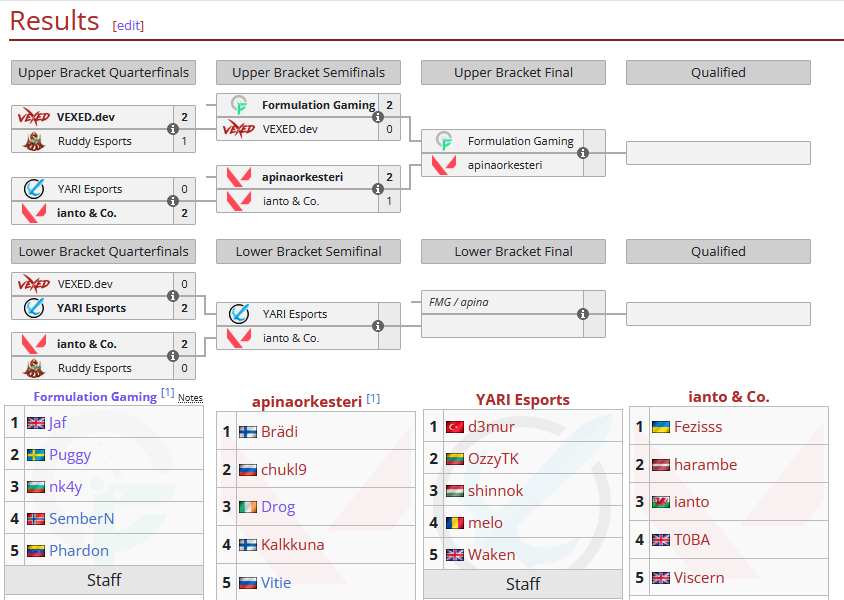Open player page for Puggy

70,455
